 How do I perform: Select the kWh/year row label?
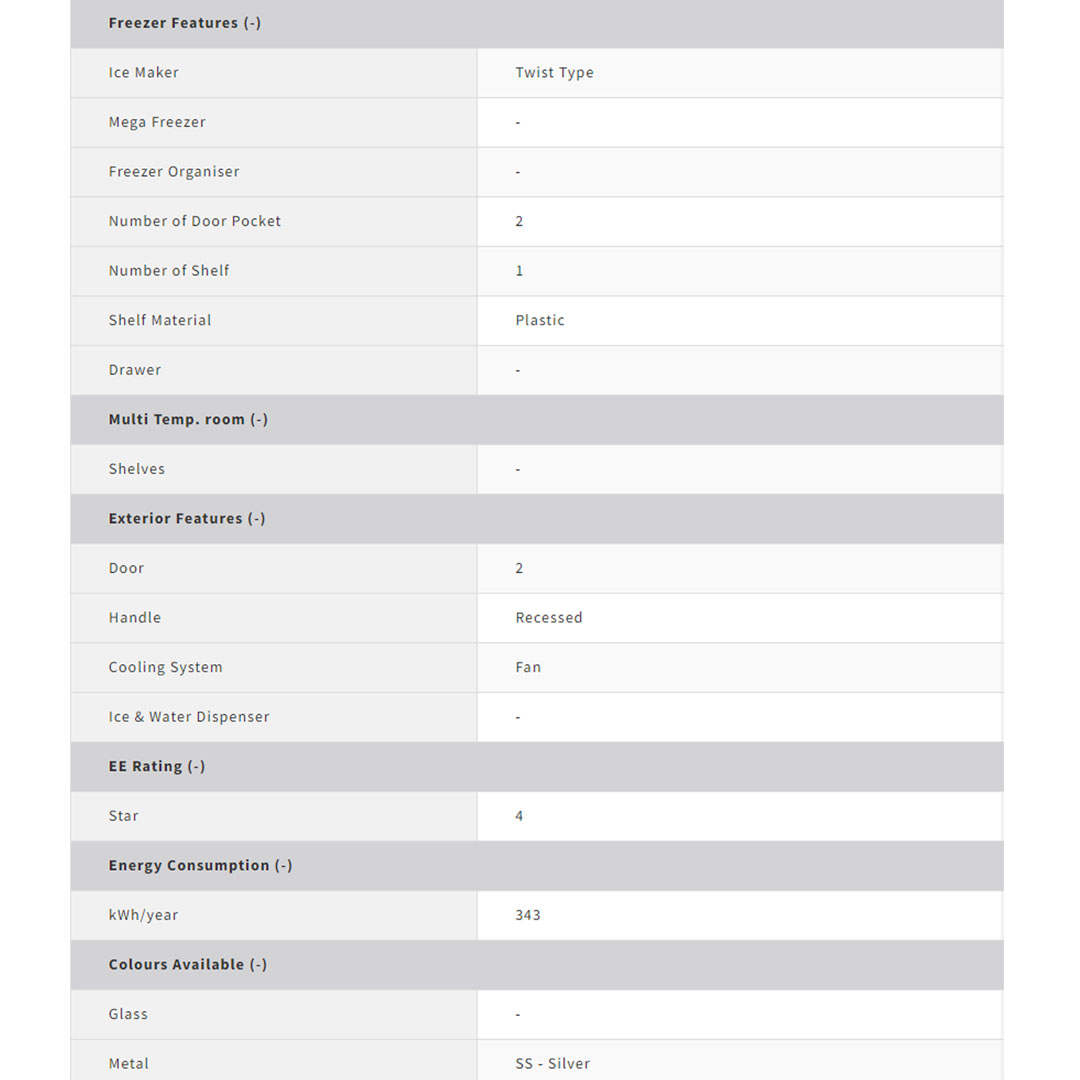143,915
